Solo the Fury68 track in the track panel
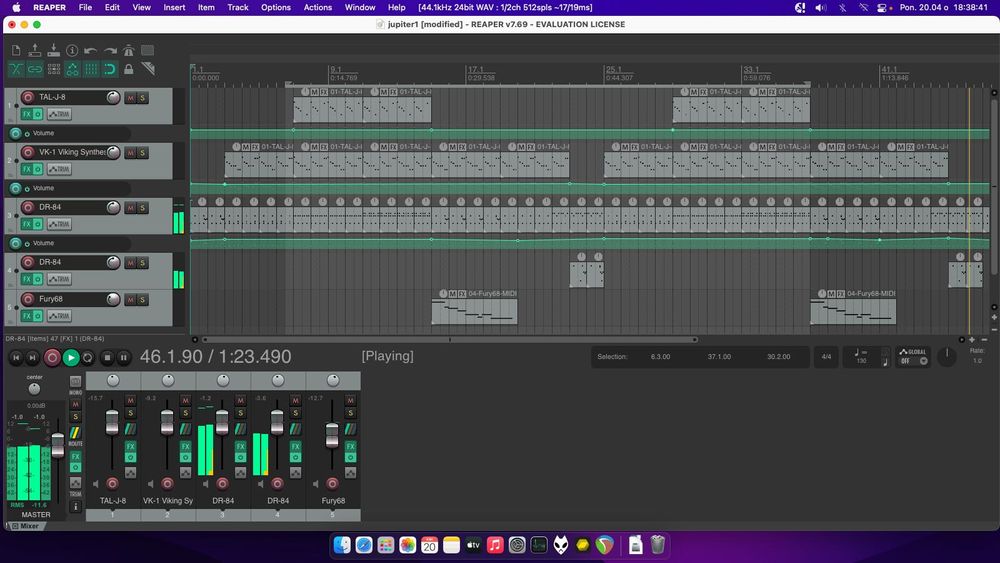The height and width of the screenshot is (563, 1000). point(143,299)
